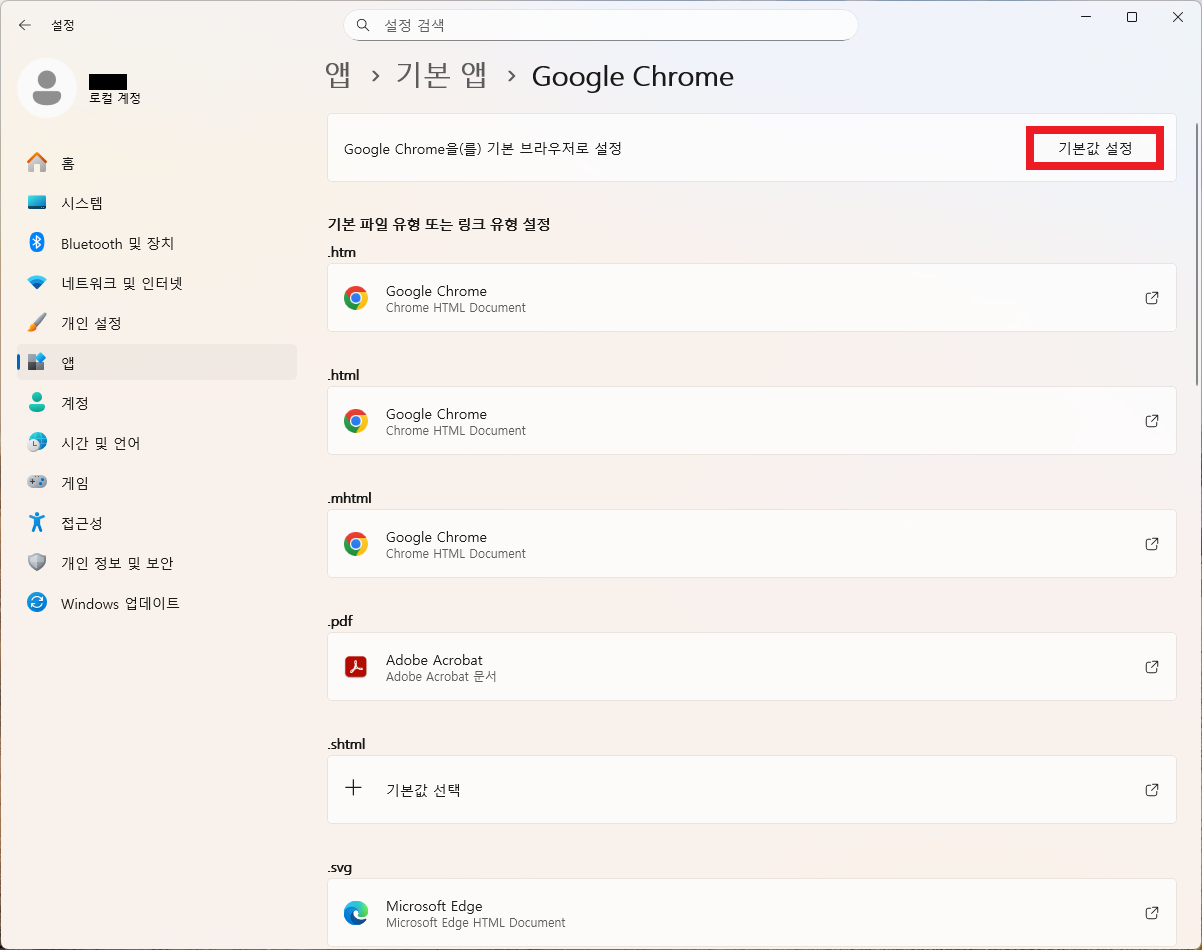This screenshot has width=1202, height=950.
Task: Click the search magnifier icon
Action: 363,25
